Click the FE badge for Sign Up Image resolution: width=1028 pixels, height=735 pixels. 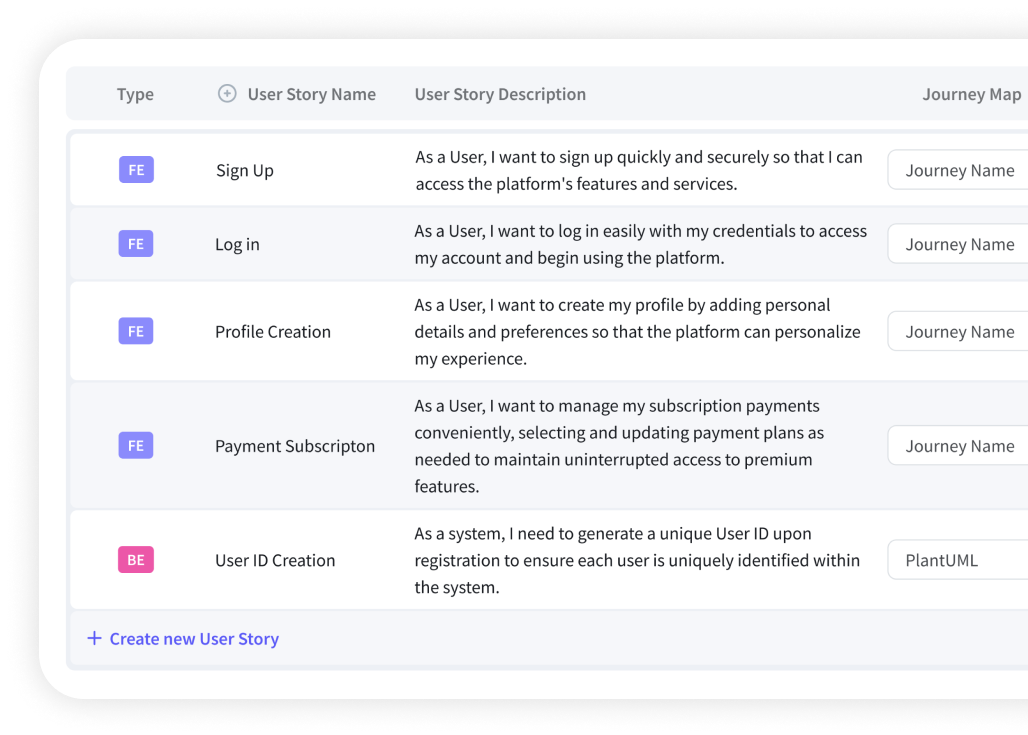(x=136, y=170)
